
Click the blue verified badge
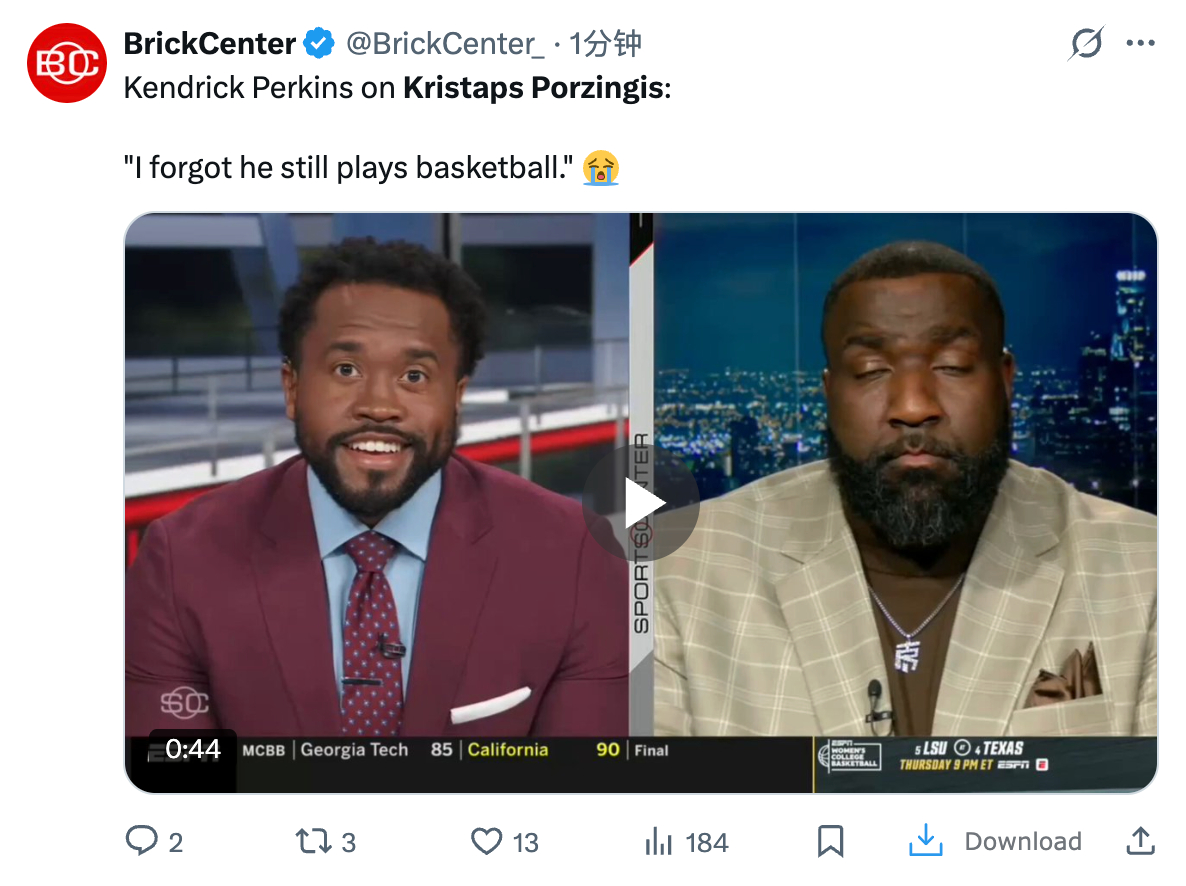(x=319, y=44)
